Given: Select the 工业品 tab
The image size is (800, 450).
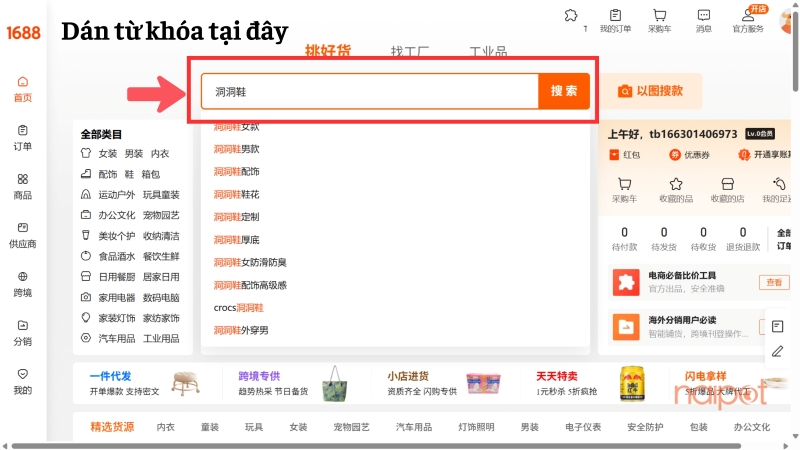Looking at the screenshot, I should (488, 51).
